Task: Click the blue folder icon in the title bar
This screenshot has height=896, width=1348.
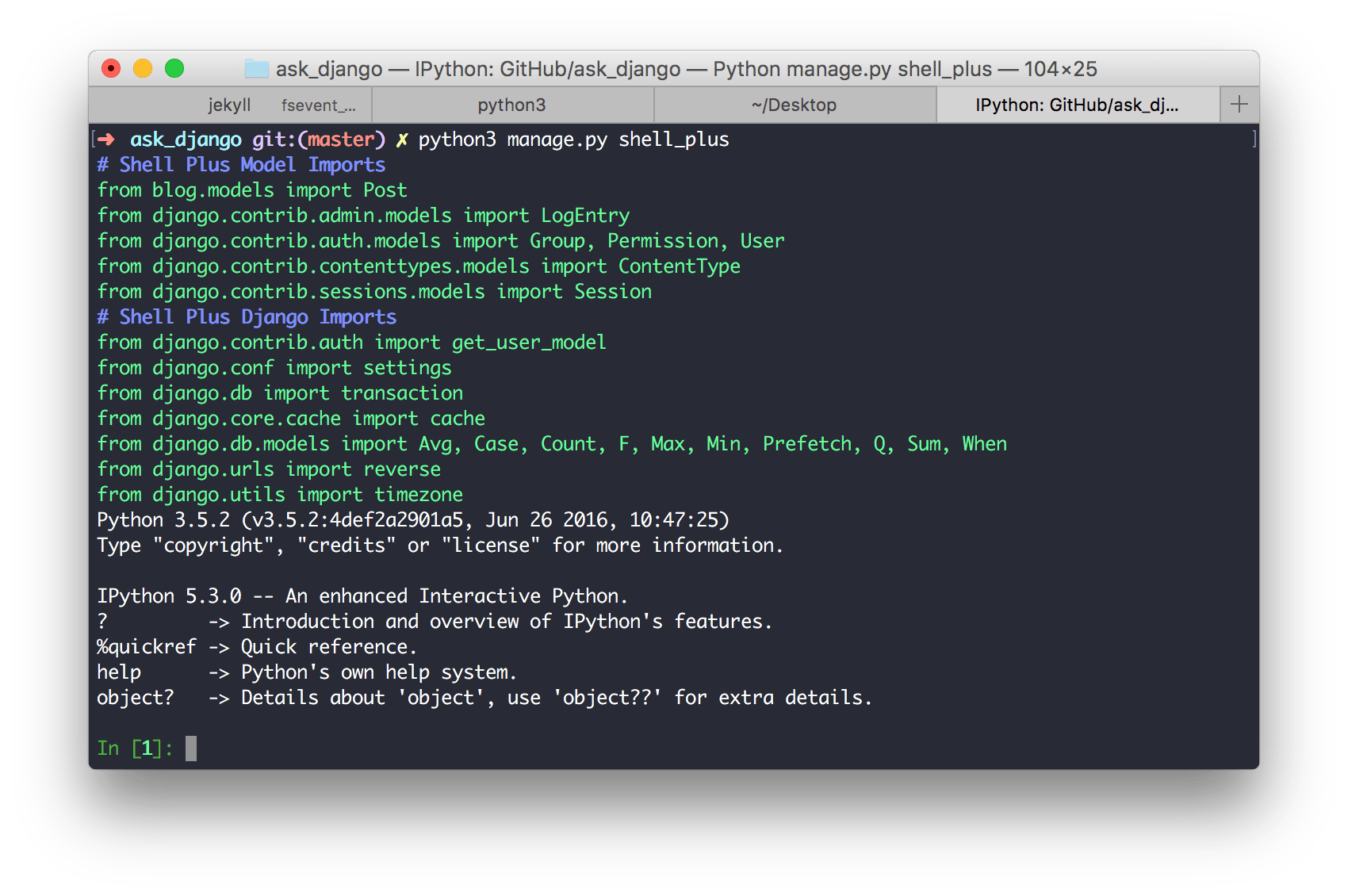Action: coord(254,69)
